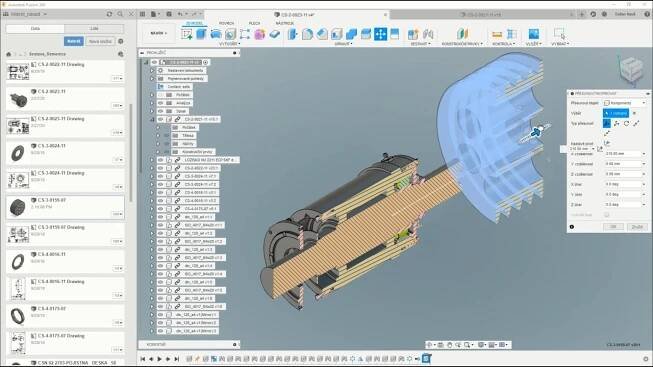Select the pink Create Form icon
Viewport: 653px width, 367px height.
[259, 34]
